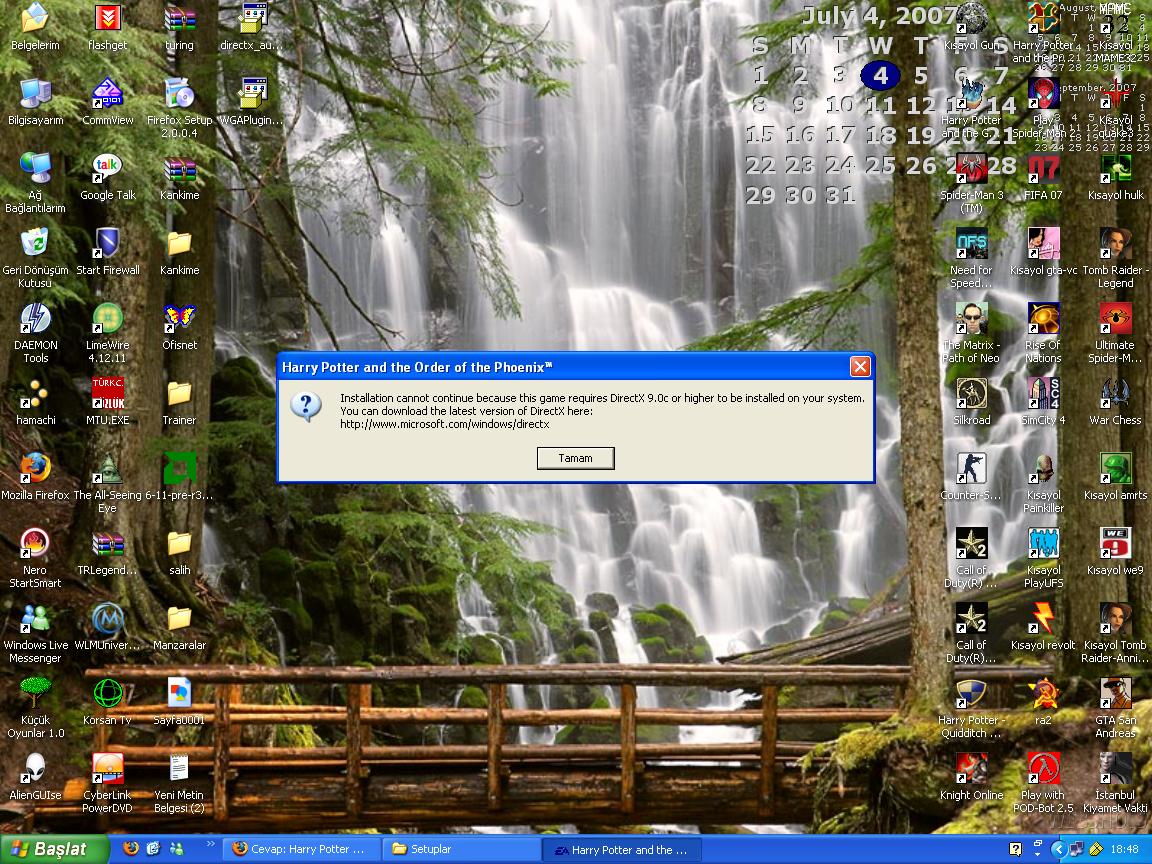Select the Korsan Tv icon
This screenshot has height=864, width=1152.
tap(107, 702)
